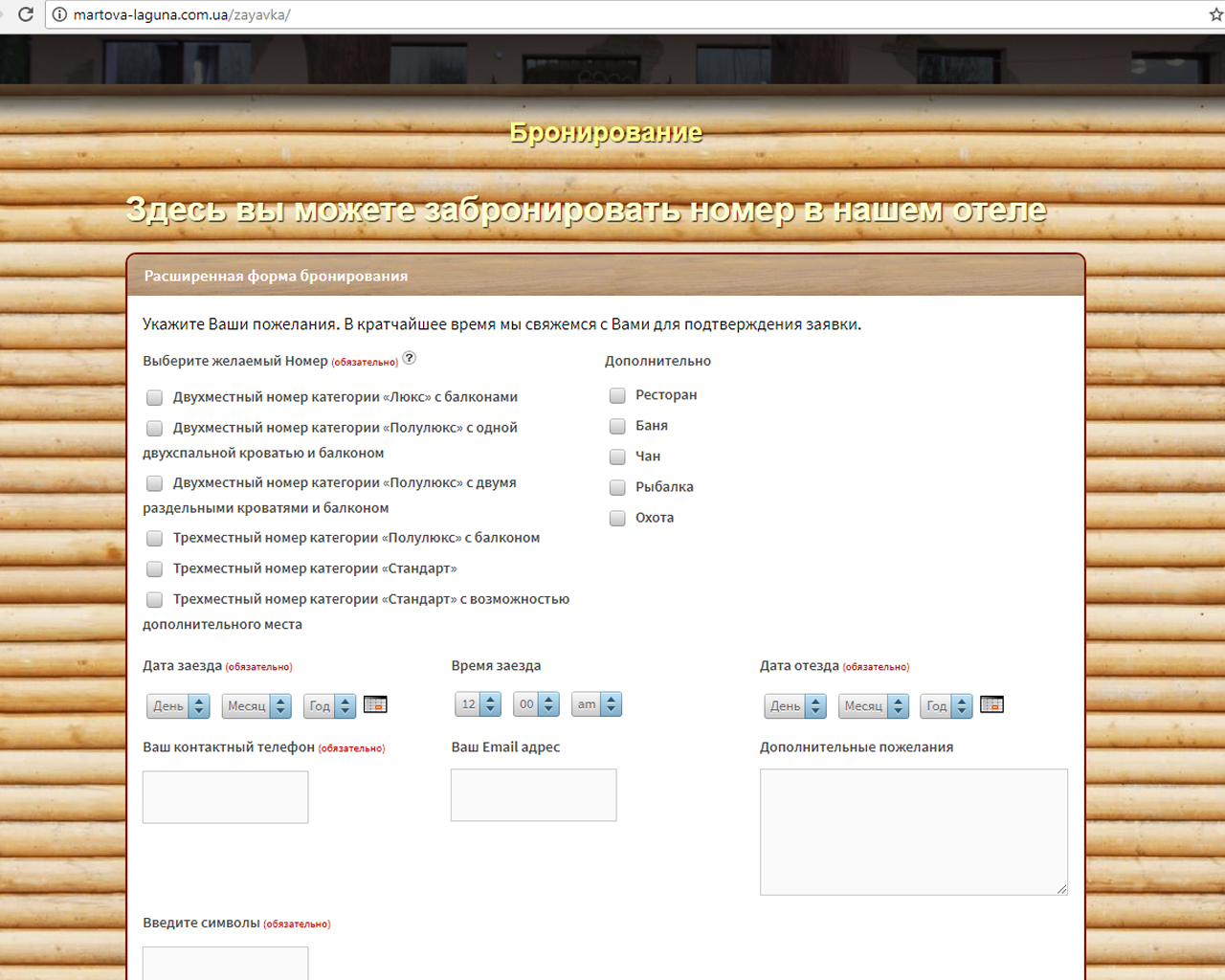Expand the arrival Месяц dropdown

coord(256,706)
